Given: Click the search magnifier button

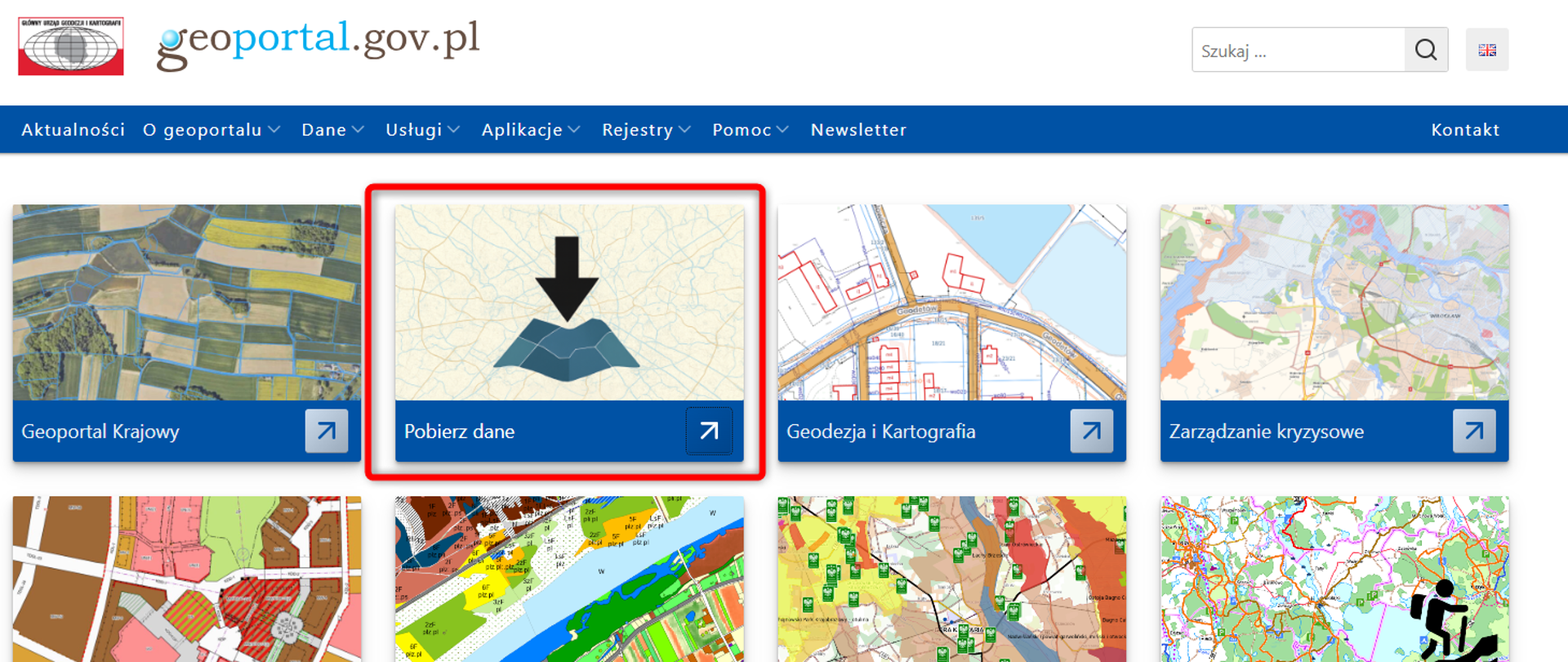Looking at the screenshot, I should pos(1426,50).
